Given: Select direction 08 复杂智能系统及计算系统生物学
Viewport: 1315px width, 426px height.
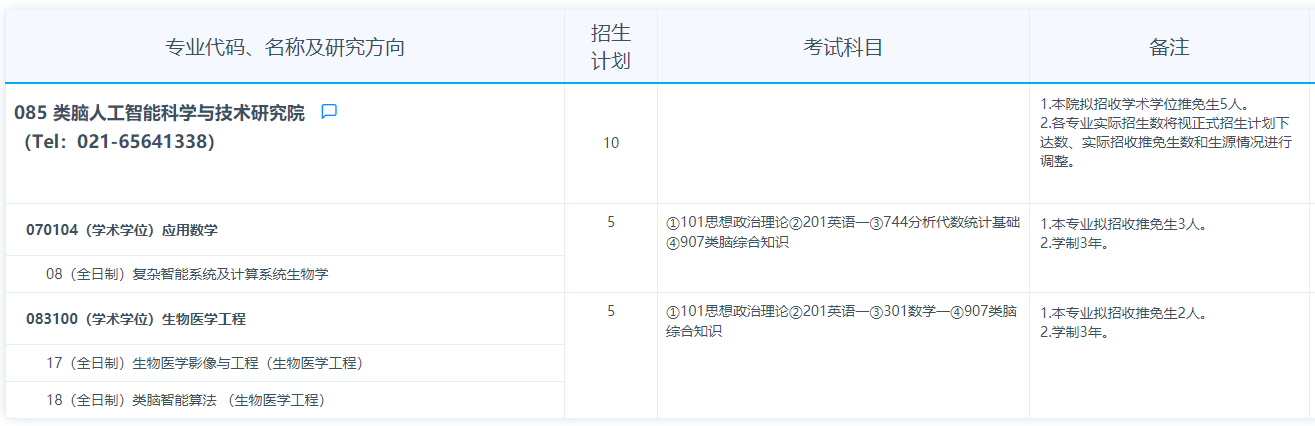Looking at the screenshot, I should (187, 273).
